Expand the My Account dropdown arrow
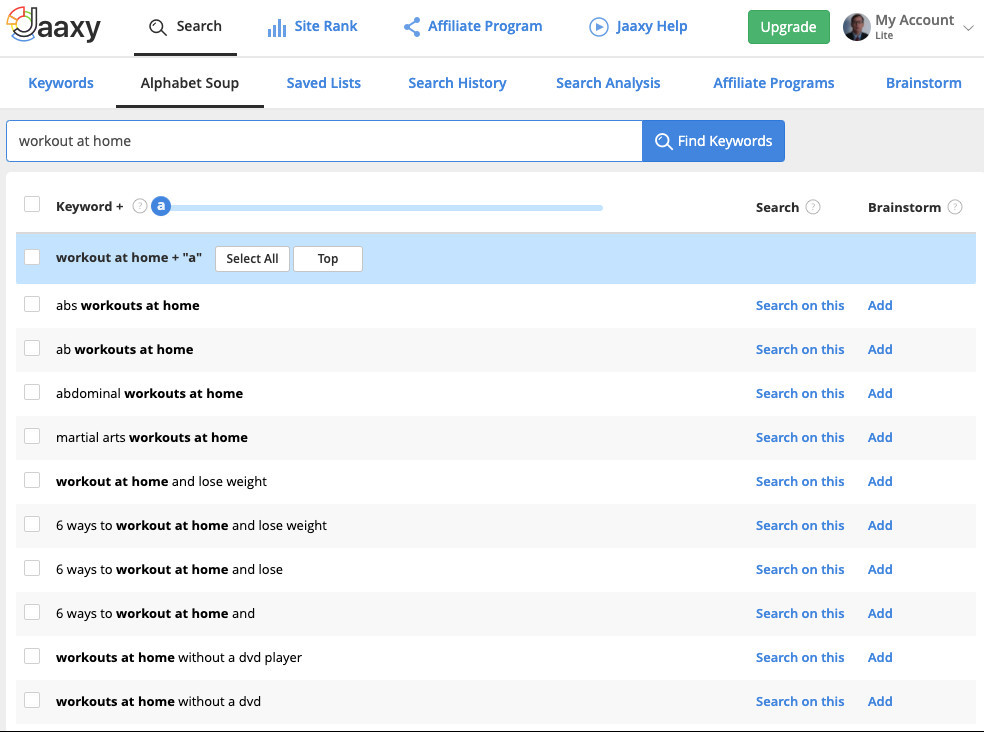 968,28
